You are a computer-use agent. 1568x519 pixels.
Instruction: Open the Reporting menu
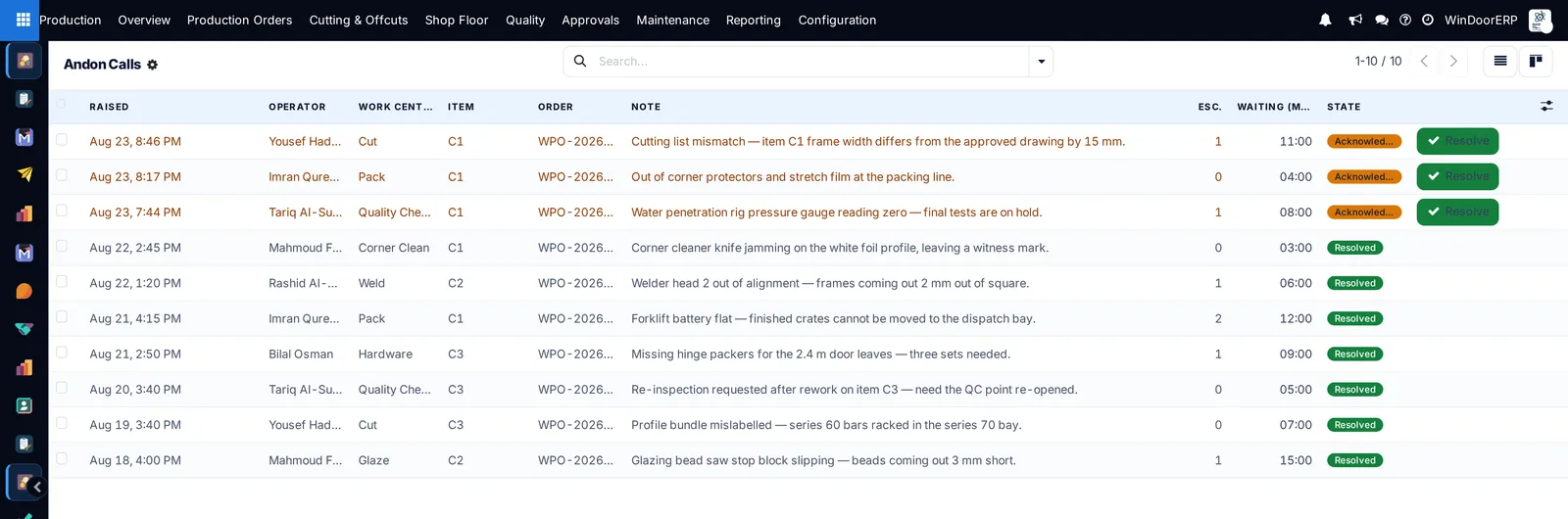pos(754,20)
